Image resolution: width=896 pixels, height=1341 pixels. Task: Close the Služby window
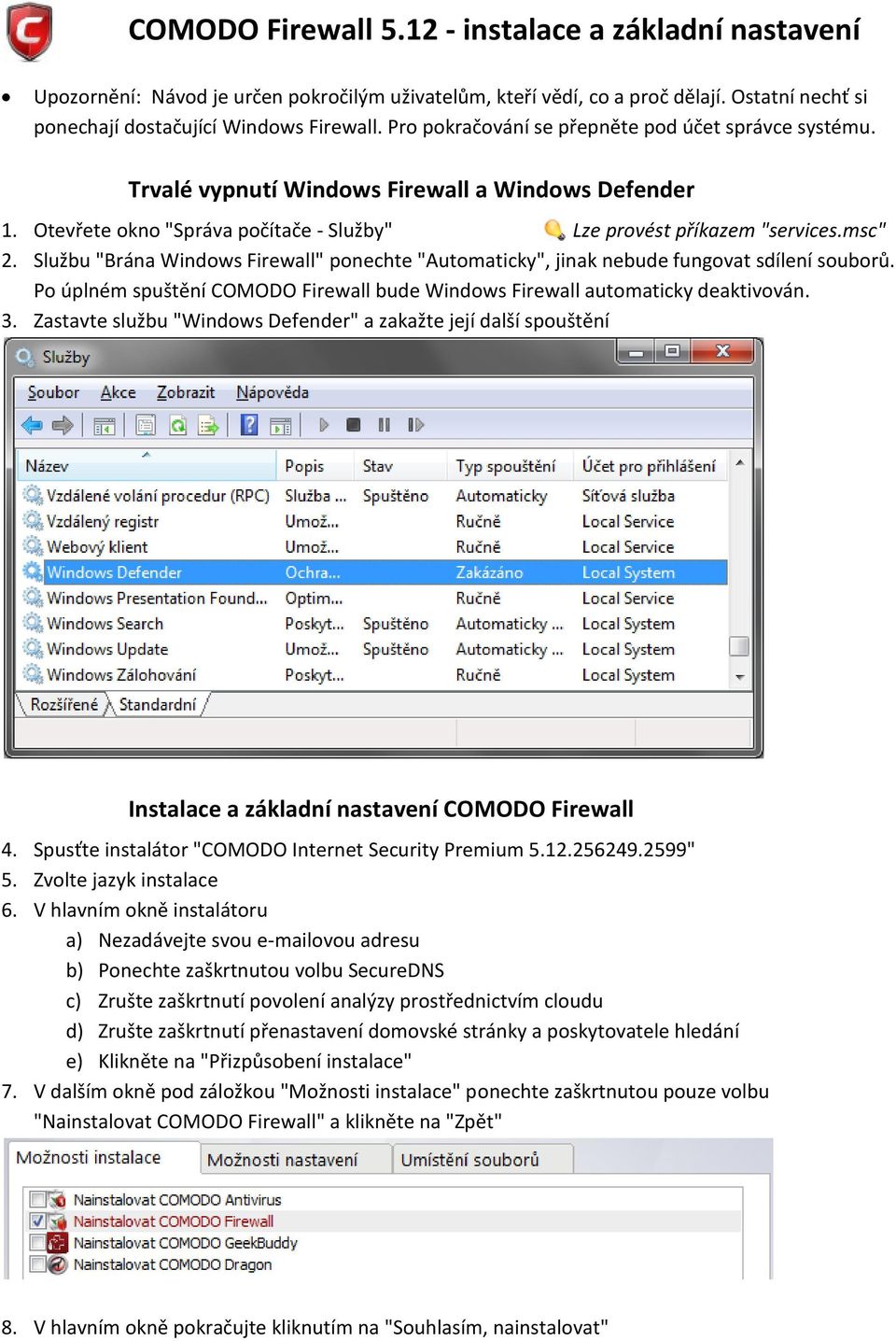point(722,352)
